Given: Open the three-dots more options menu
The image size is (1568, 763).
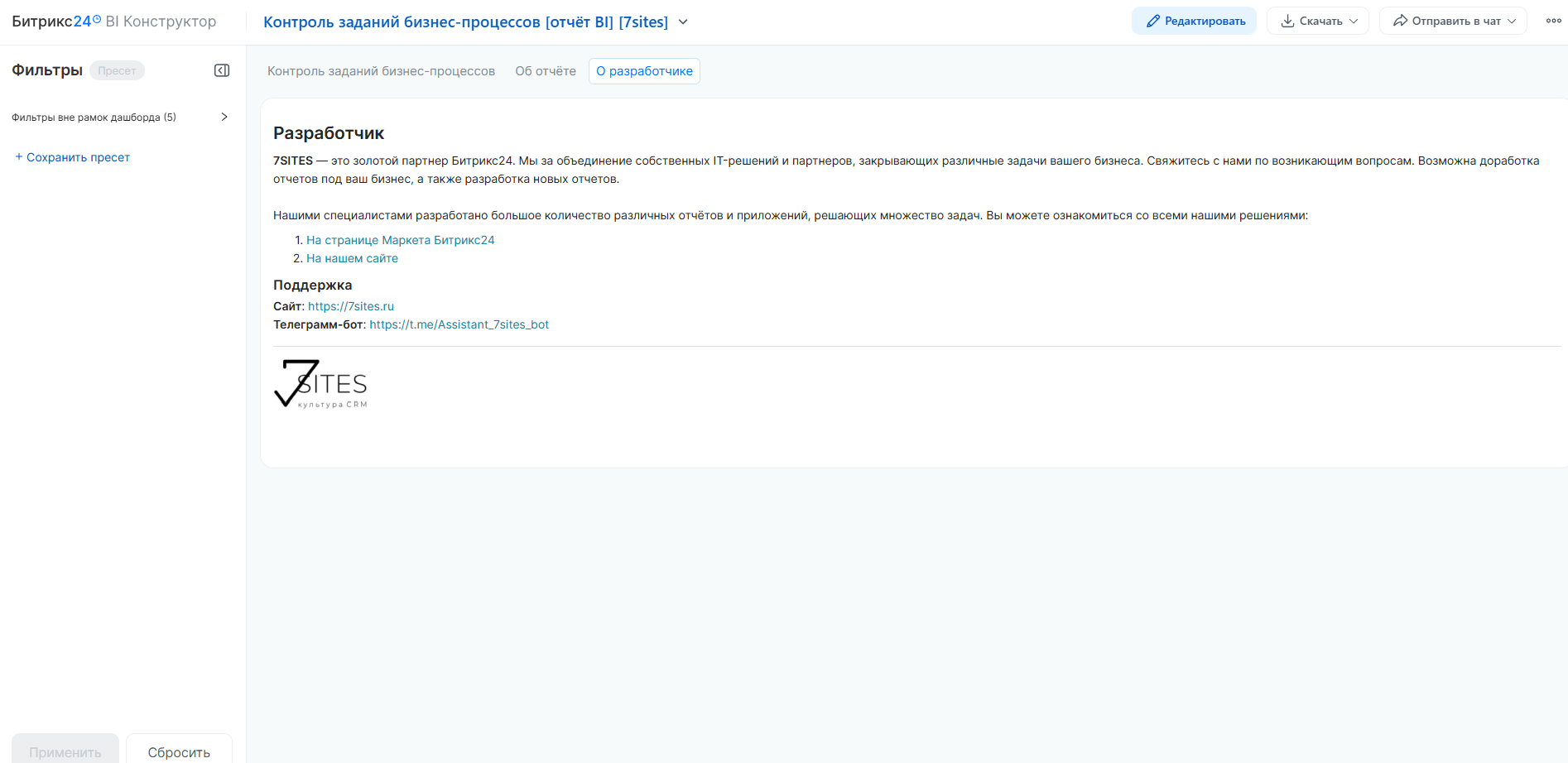Looking at the screenshot, I should tap(1553, 21).
